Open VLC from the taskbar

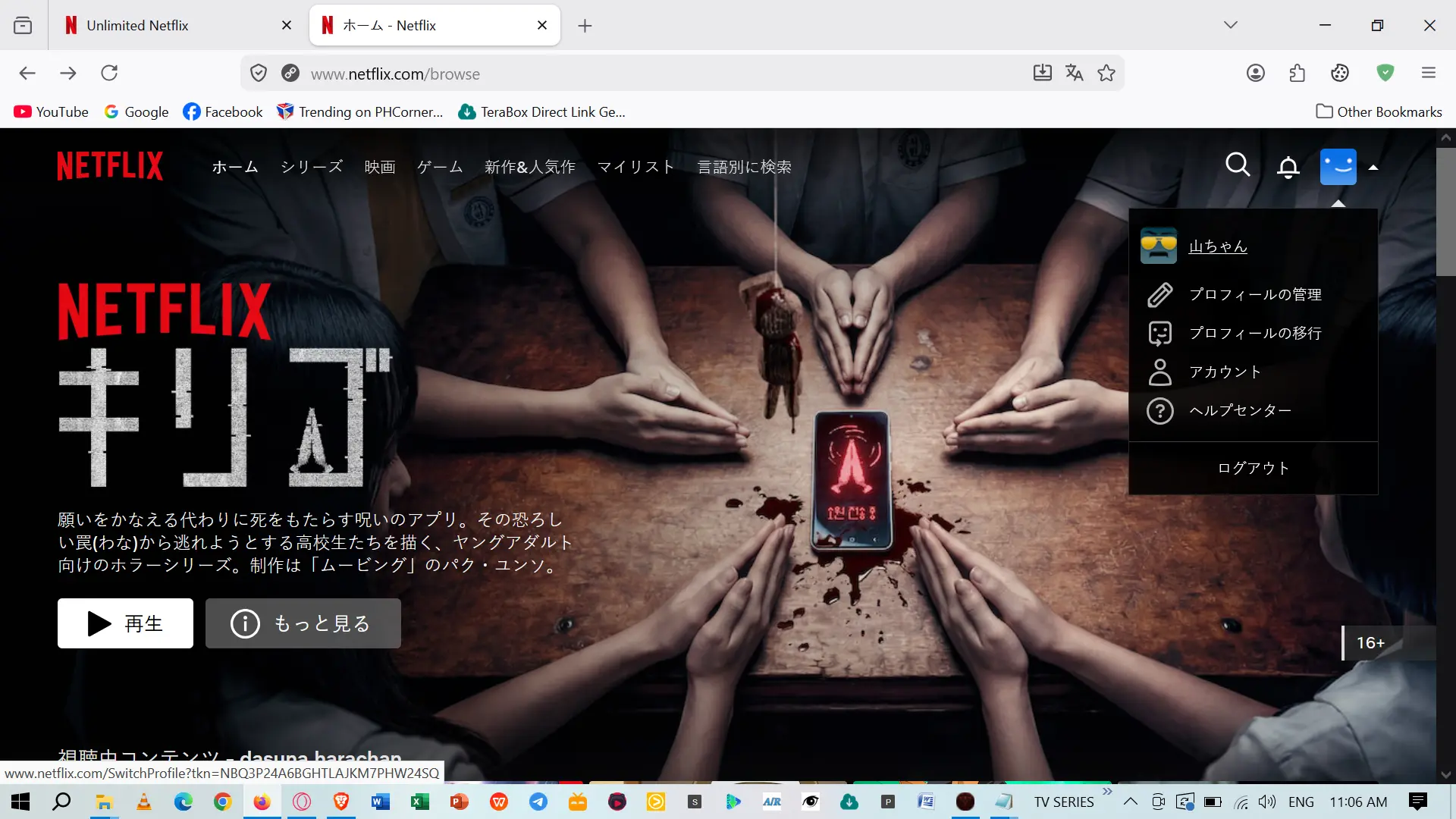pos(143,802)
